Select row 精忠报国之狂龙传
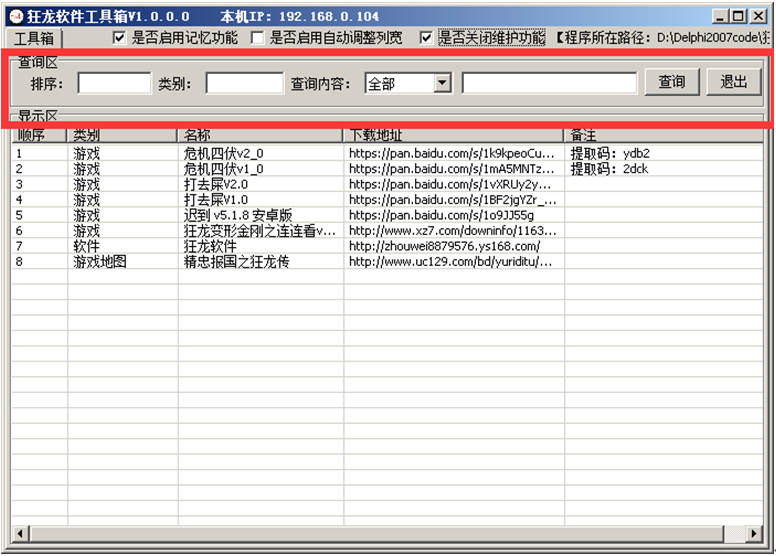This screenshot has width=776, height=556. 388,261
